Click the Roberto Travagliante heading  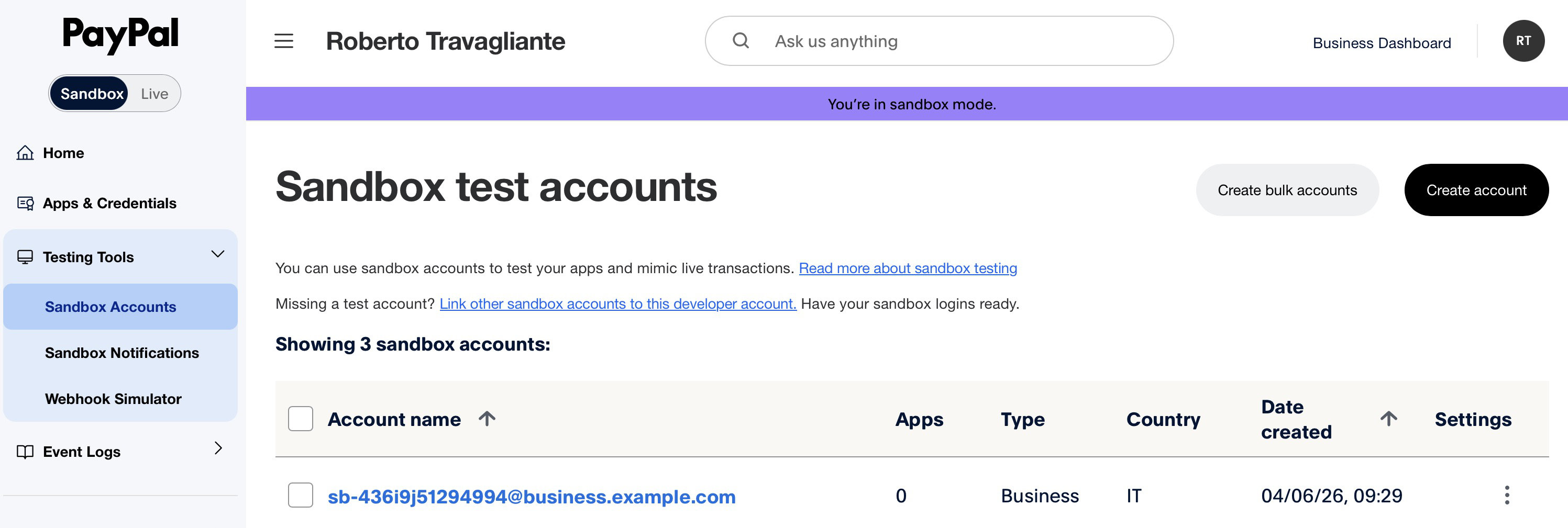[445, 41]
